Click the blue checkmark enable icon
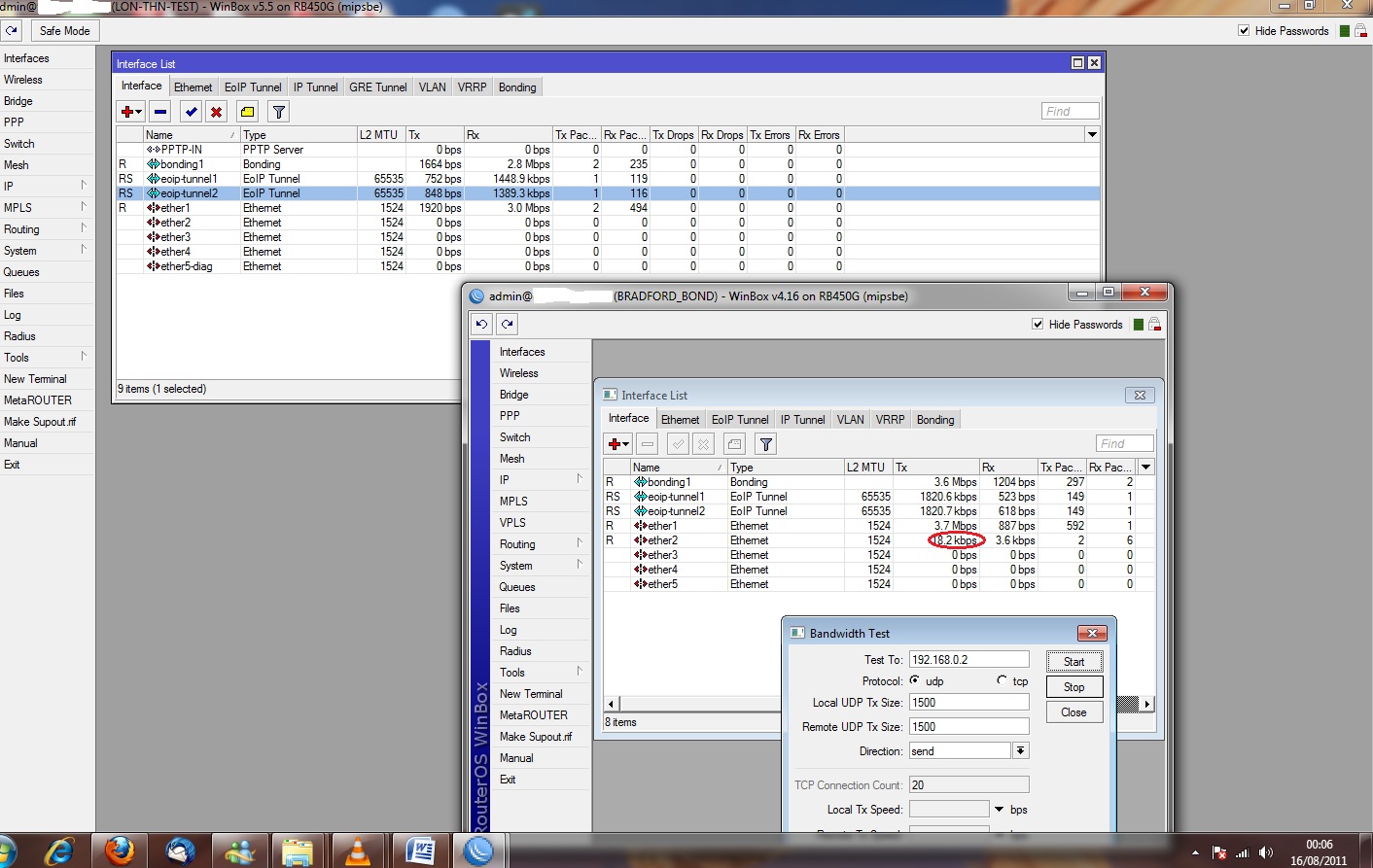 pos(192,112)
